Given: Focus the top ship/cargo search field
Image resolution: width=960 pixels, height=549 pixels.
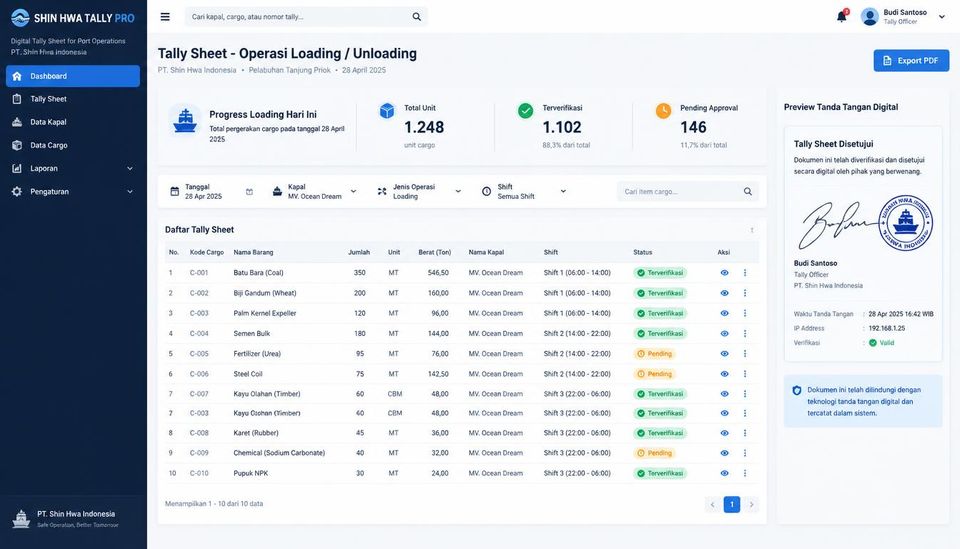Looking at the screenshot, I should [x=306, y=17].
